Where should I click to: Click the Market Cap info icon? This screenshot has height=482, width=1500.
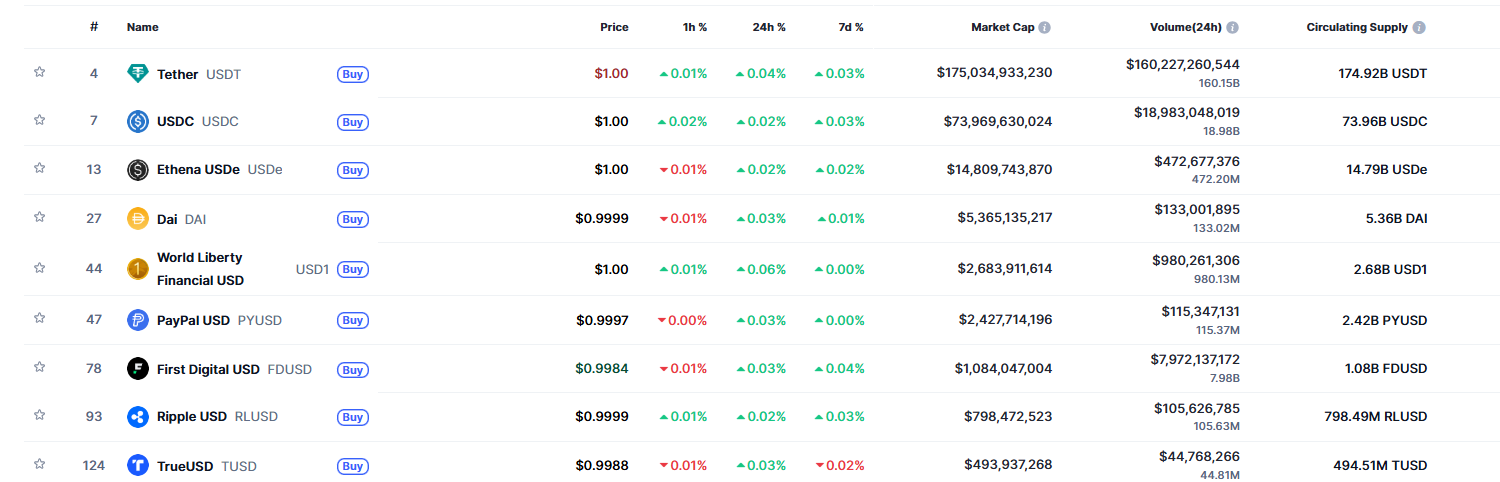pyautogui.click(x=1044, y=27)
